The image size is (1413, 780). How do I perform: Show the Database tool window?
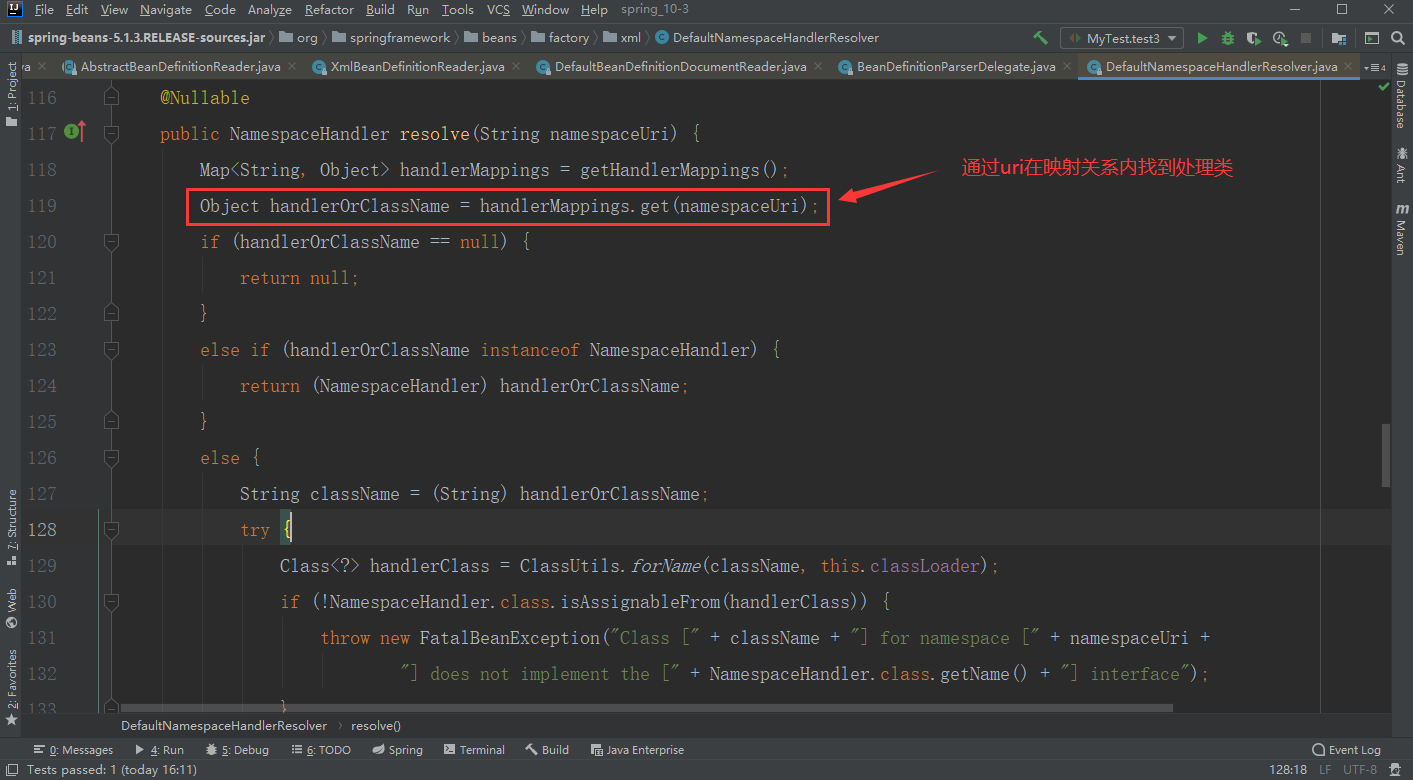(1400, 97)
